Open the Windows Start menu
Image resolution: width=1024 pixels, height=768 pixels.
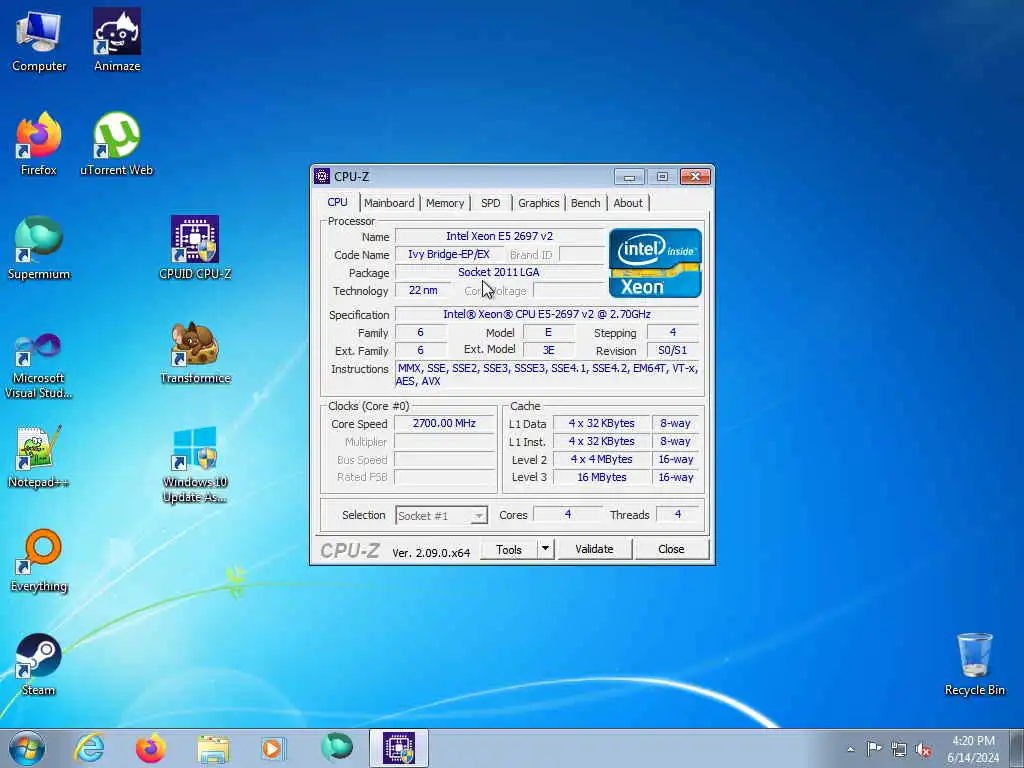tap(27, 748)
